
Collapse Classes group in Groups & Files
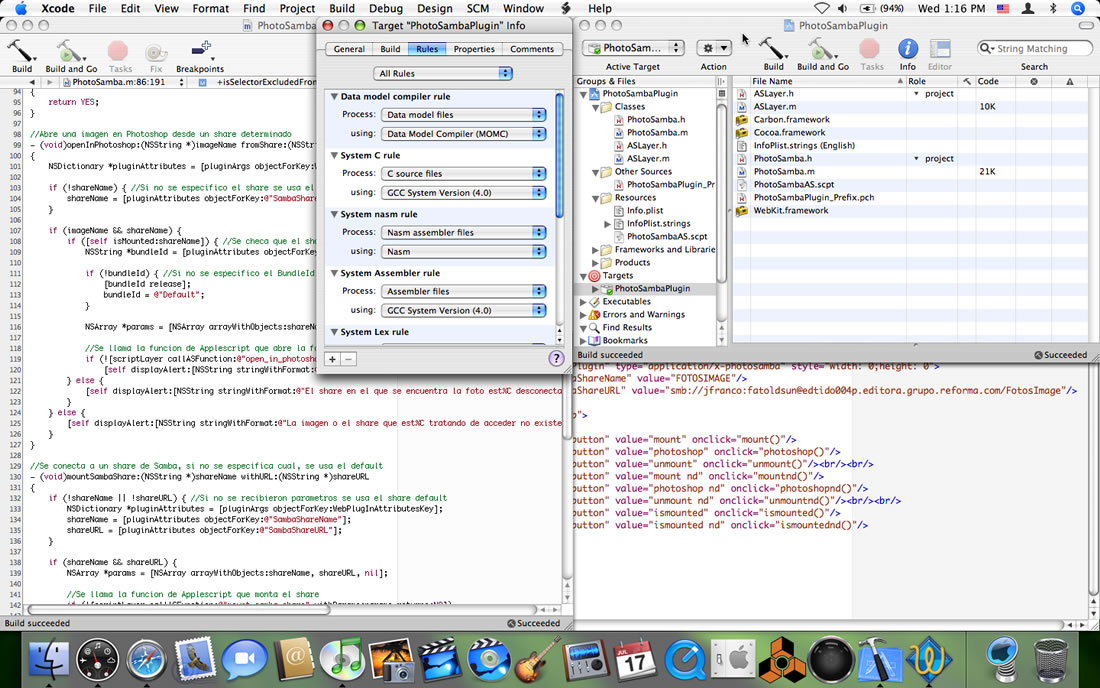pos(595,107)
